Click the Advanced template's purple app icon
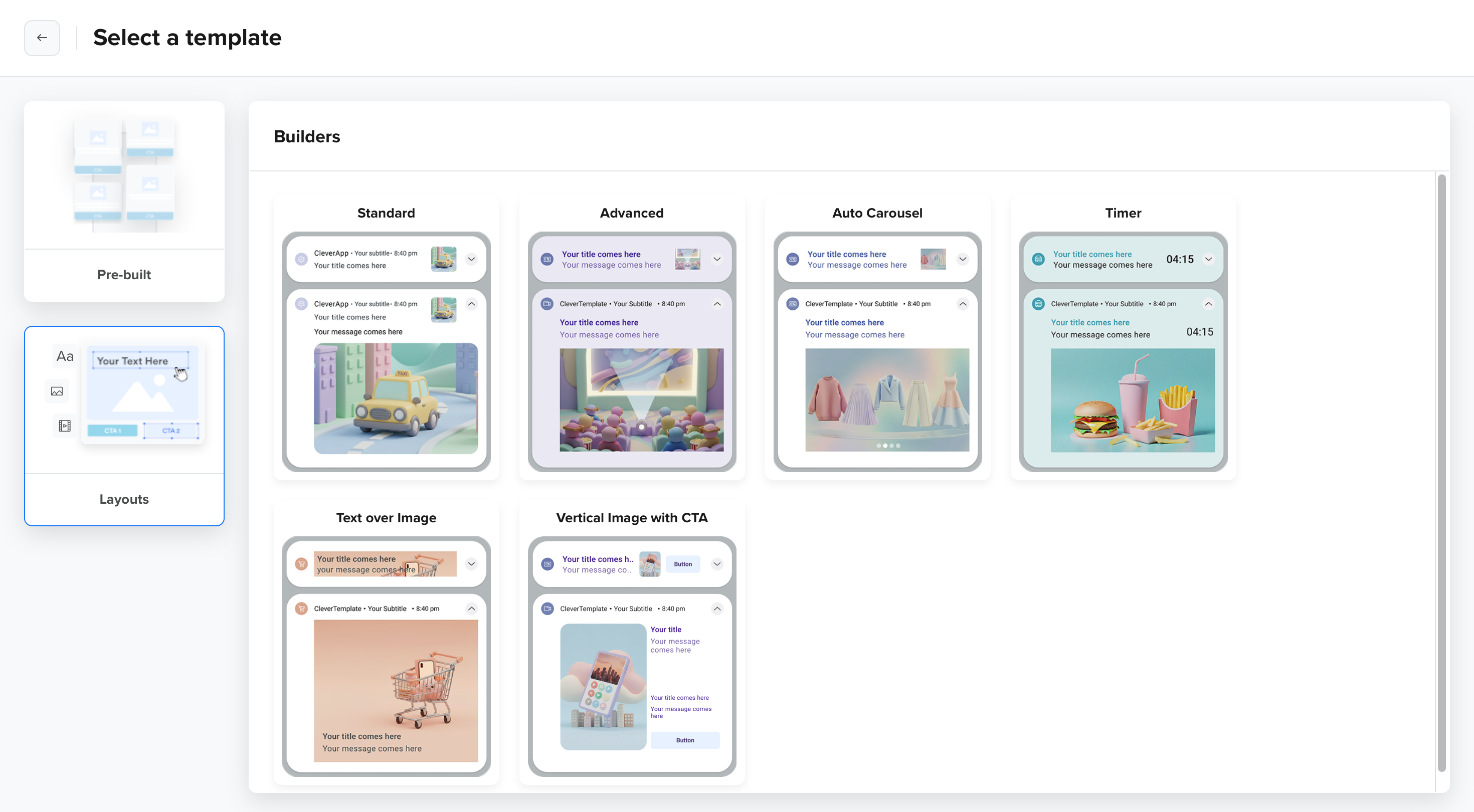The image size is (1474, 812). click(x=547, y=259)
